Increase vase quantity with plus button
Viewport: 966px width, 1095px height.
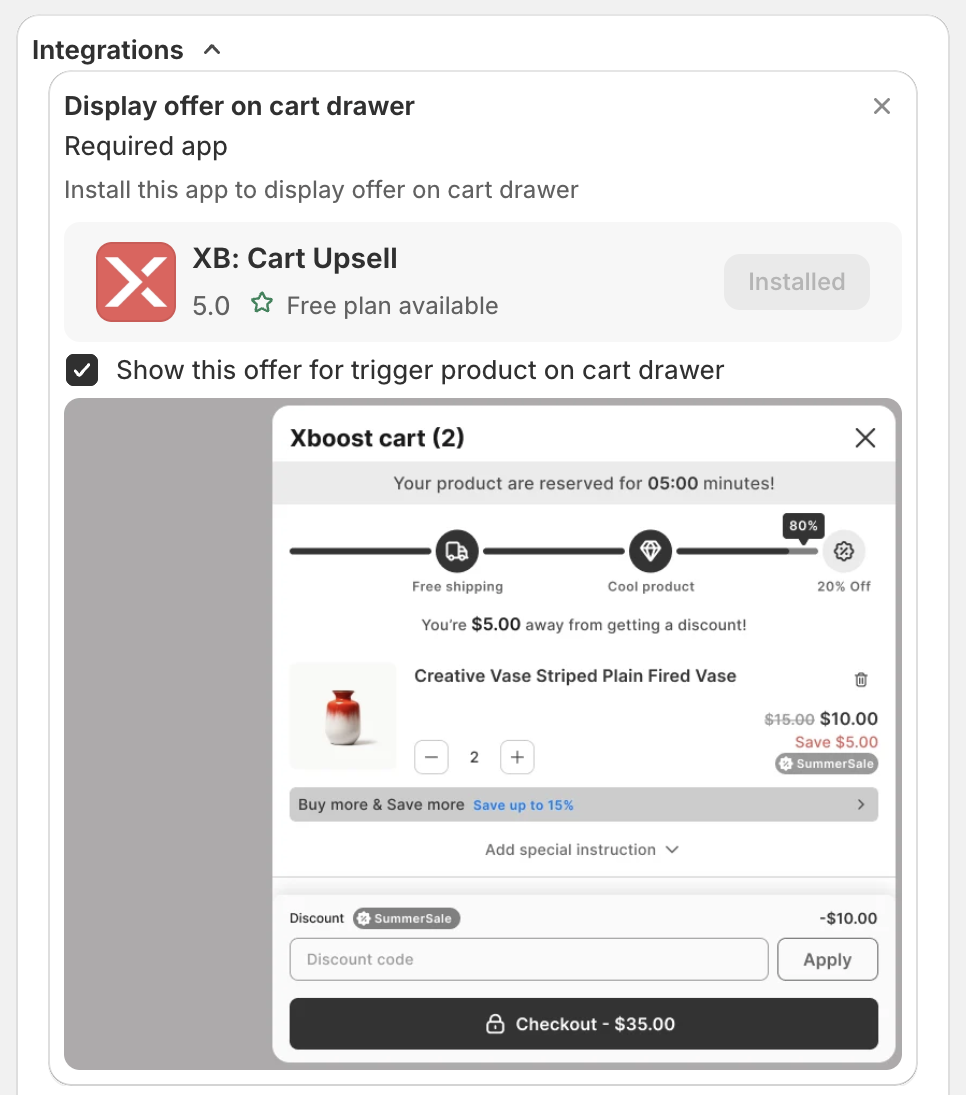coord(517,757)
